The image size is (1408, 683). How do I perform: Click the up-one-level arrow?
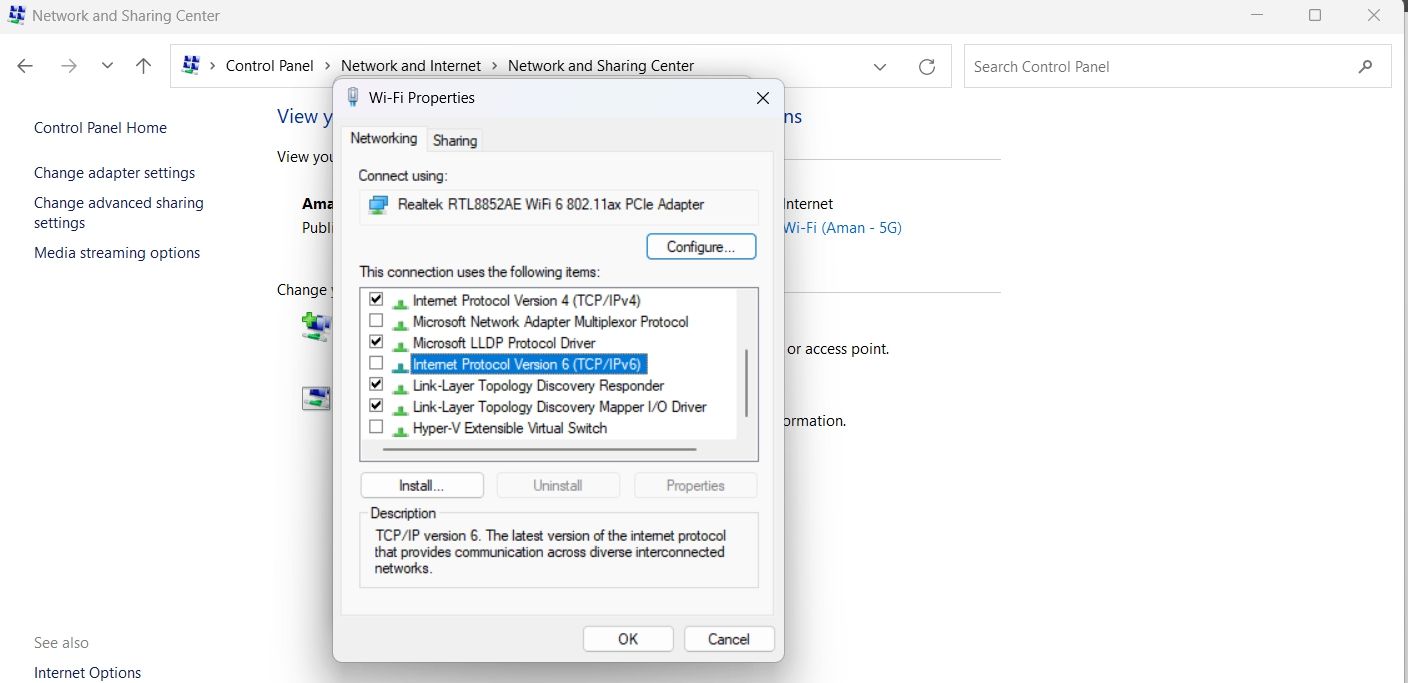(143, 67)
